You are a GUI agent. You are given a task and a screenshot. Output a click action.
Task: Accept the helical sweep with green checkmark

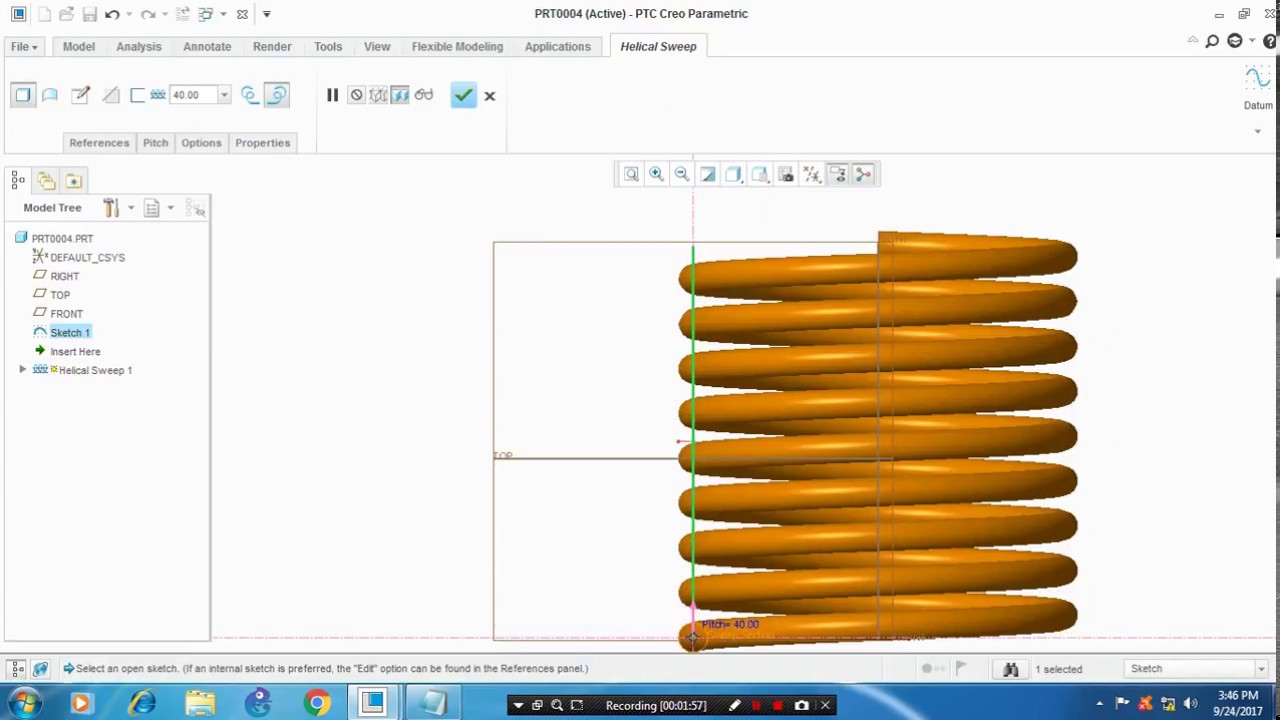click(463, 95)
